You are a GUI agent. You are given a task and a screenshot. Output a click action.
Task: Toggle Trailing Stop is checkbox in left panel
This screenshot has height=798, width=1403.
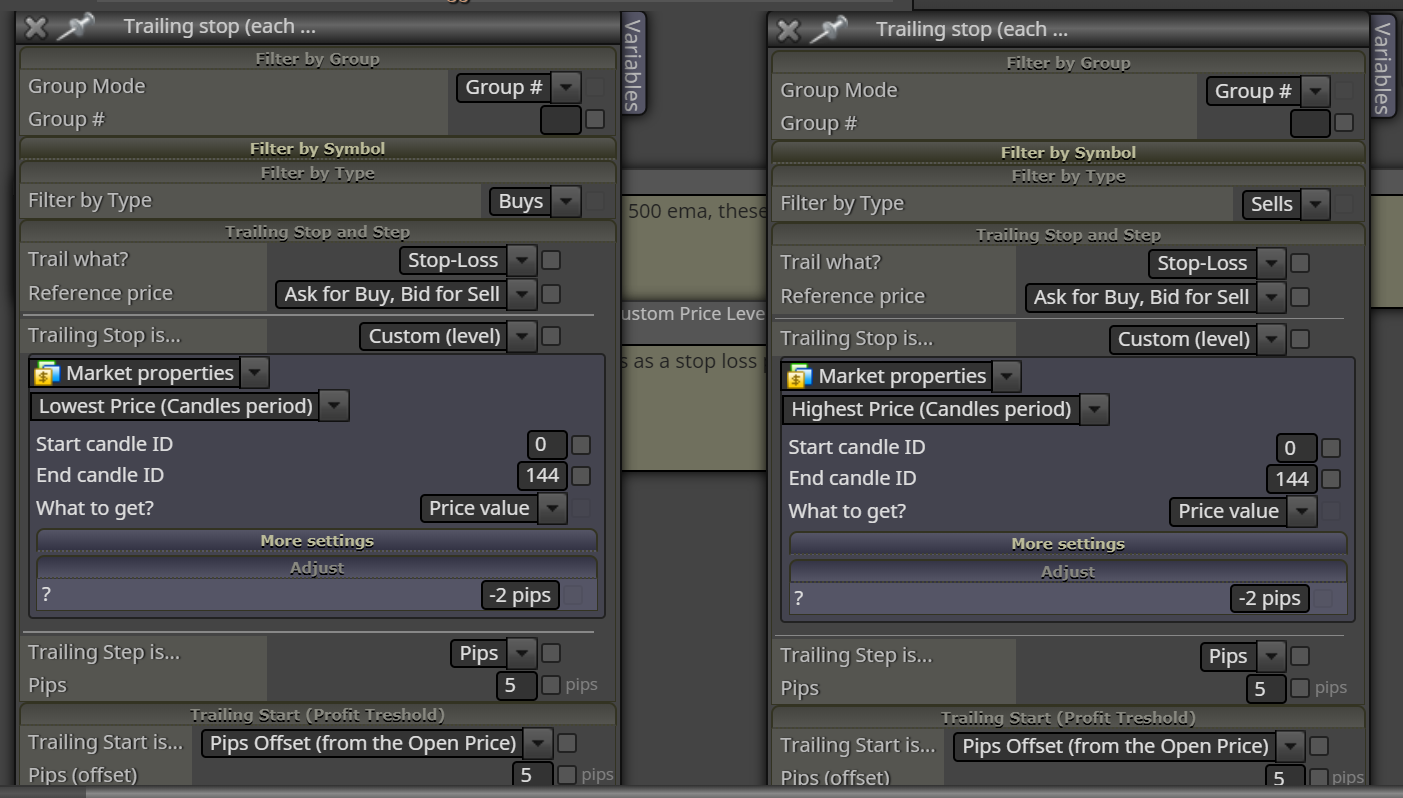point(551,336)
